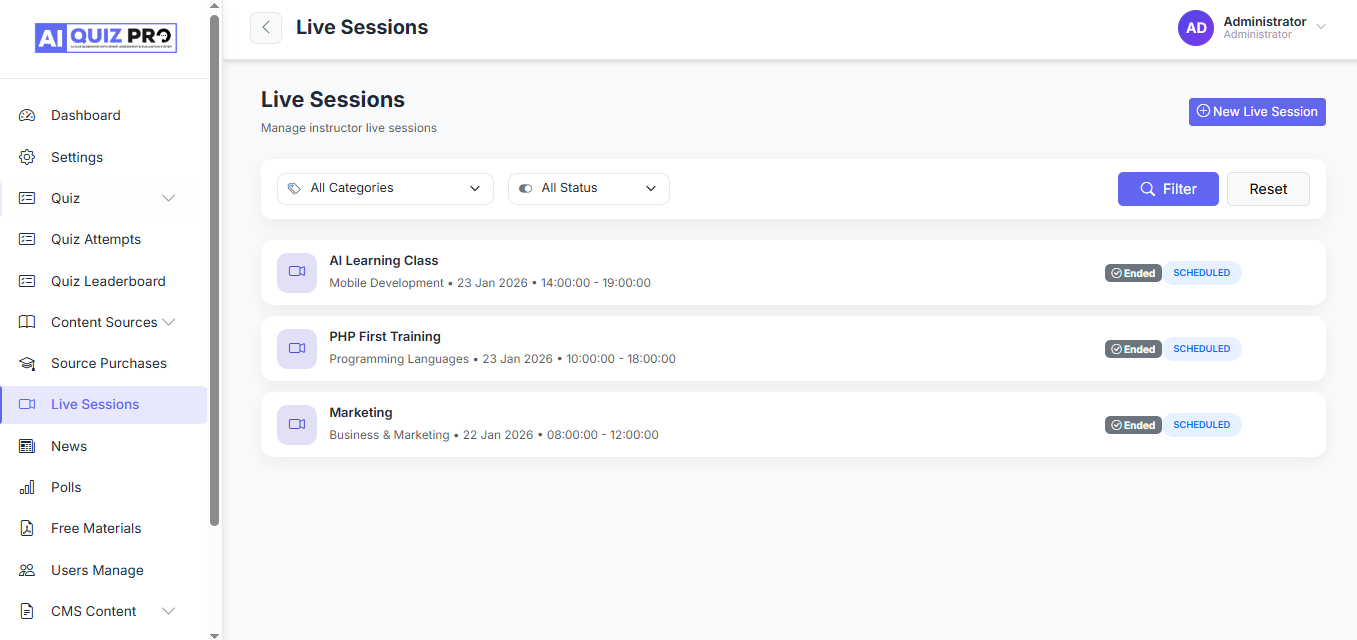The image size is (1357, 640).
Task: Click the Reset button
Action: (1268, 189)
